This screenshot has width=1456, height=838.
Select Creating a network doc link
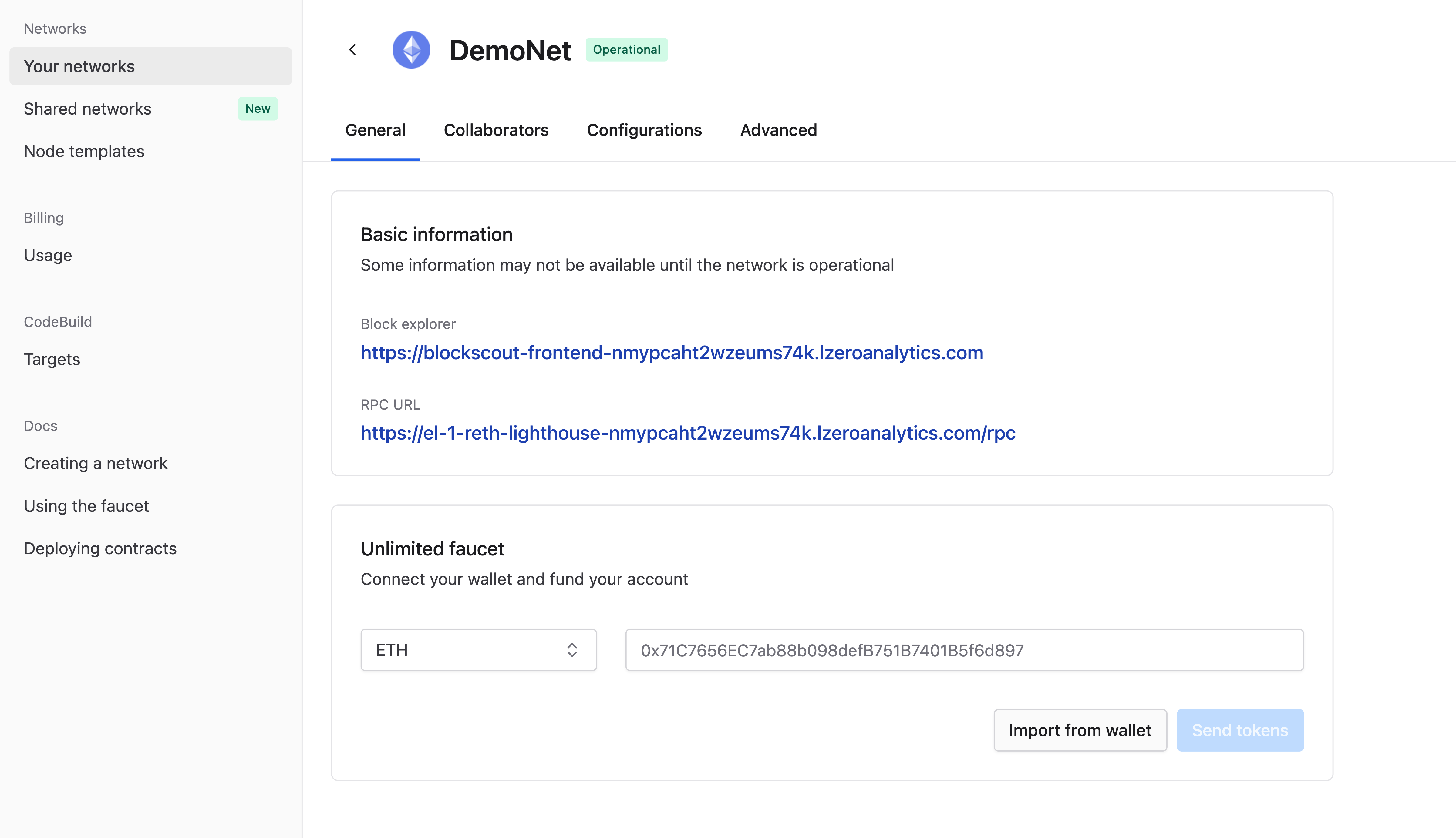click(96, 462)
